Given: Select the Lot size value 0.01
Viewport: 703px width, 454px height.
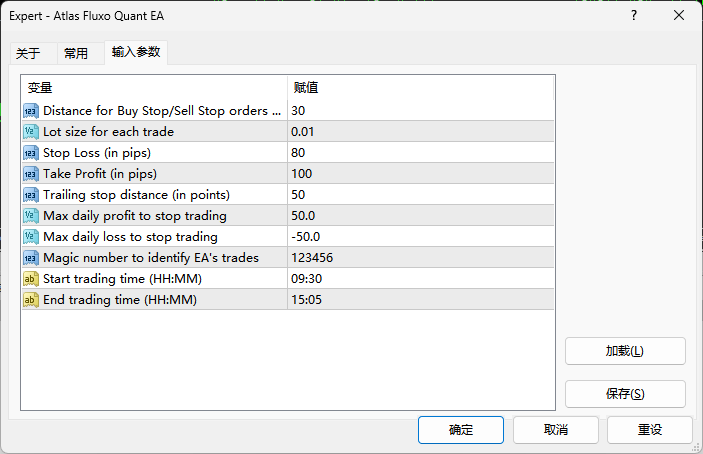Looking at the screenshot, I should (302, 132).
